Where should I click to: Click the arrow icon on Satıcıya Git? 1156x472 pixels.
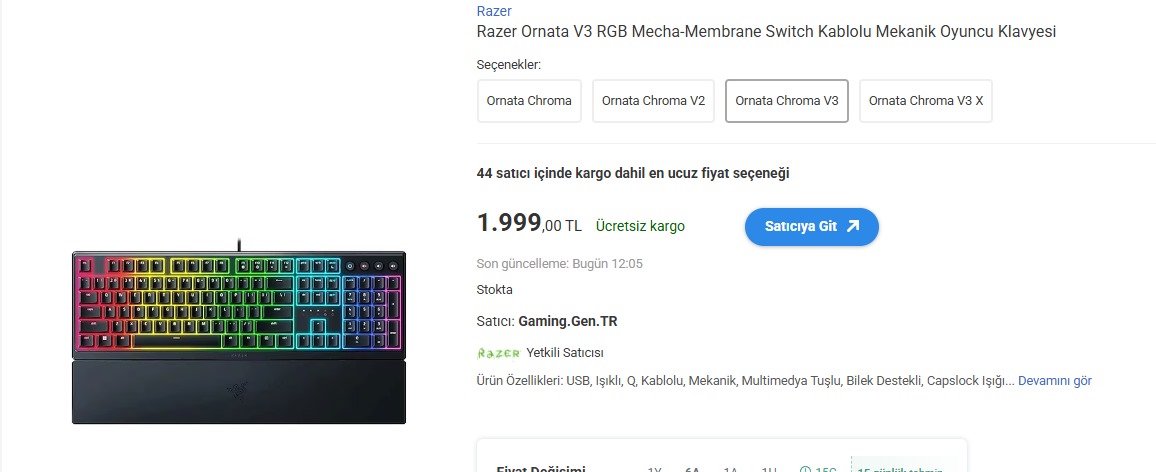[853, 226]
